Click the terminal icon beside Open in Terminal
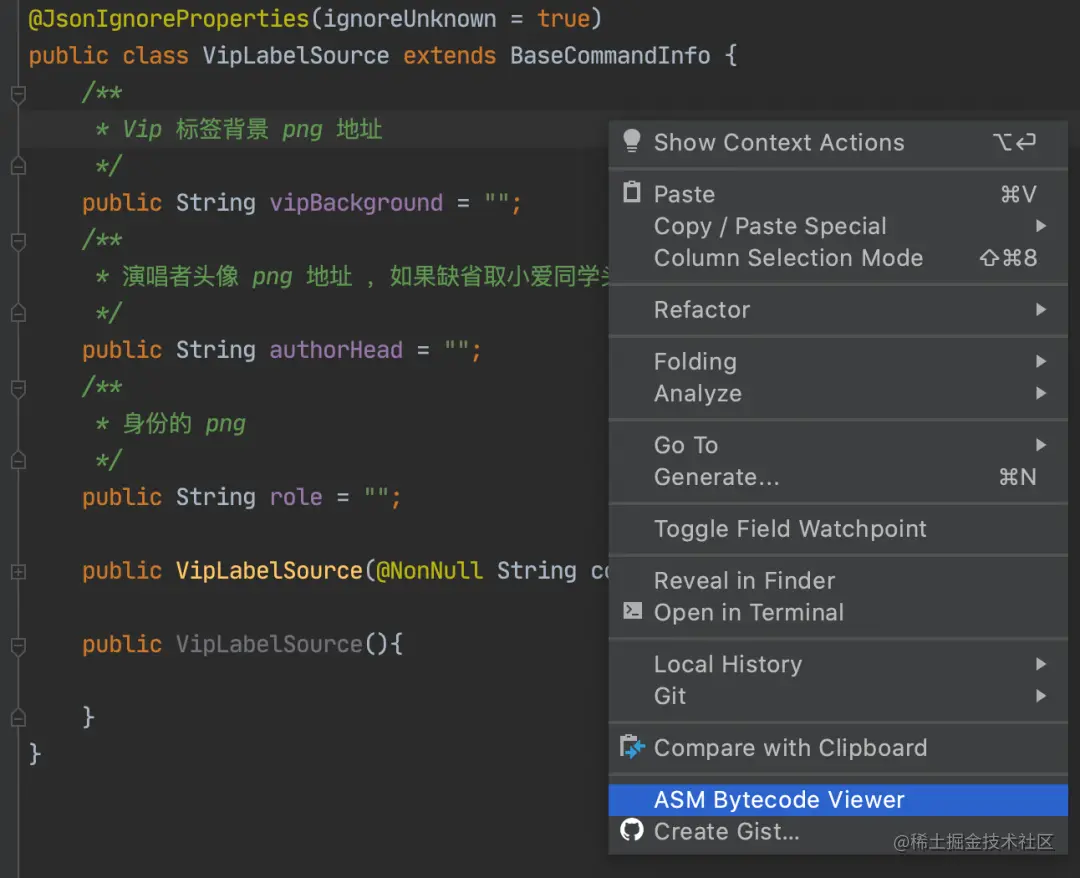The height and width of the screenshot is (878, 1080). 632,612
